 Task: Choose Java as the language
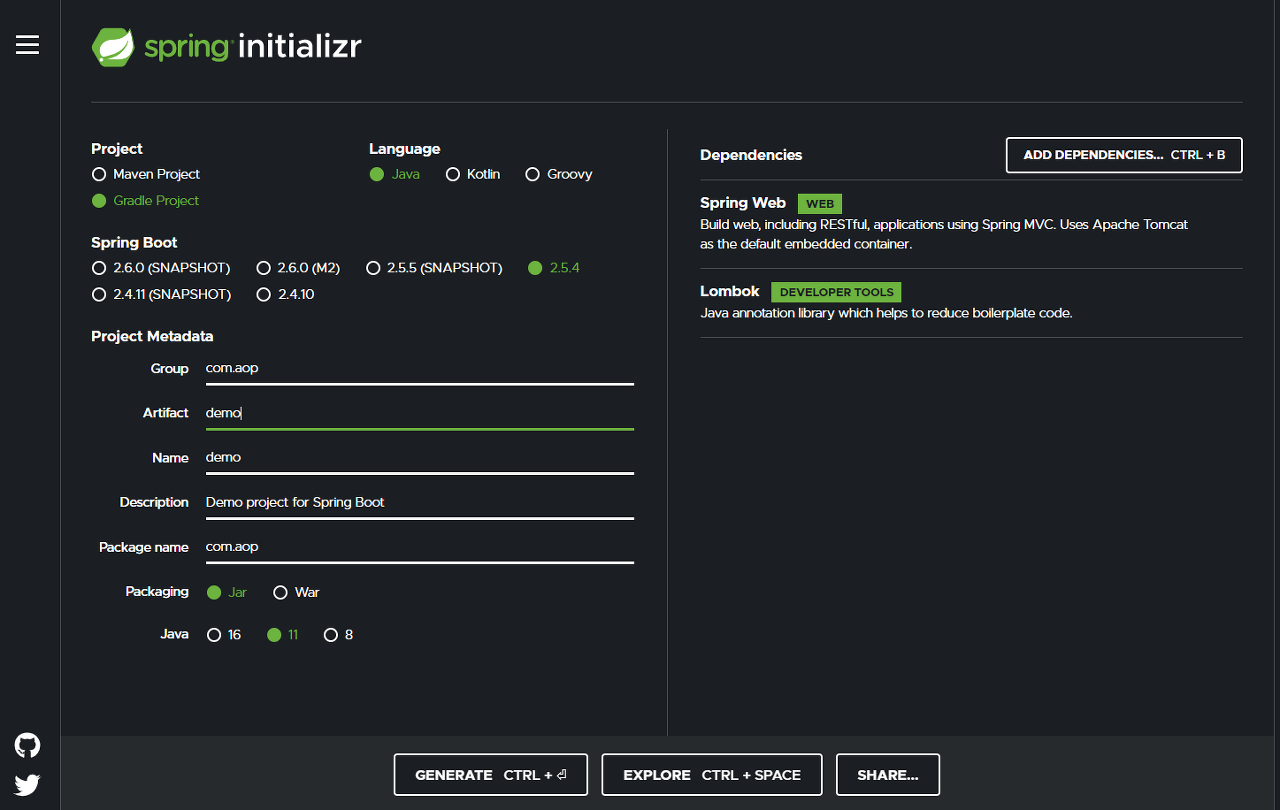(x=395, y=174)
